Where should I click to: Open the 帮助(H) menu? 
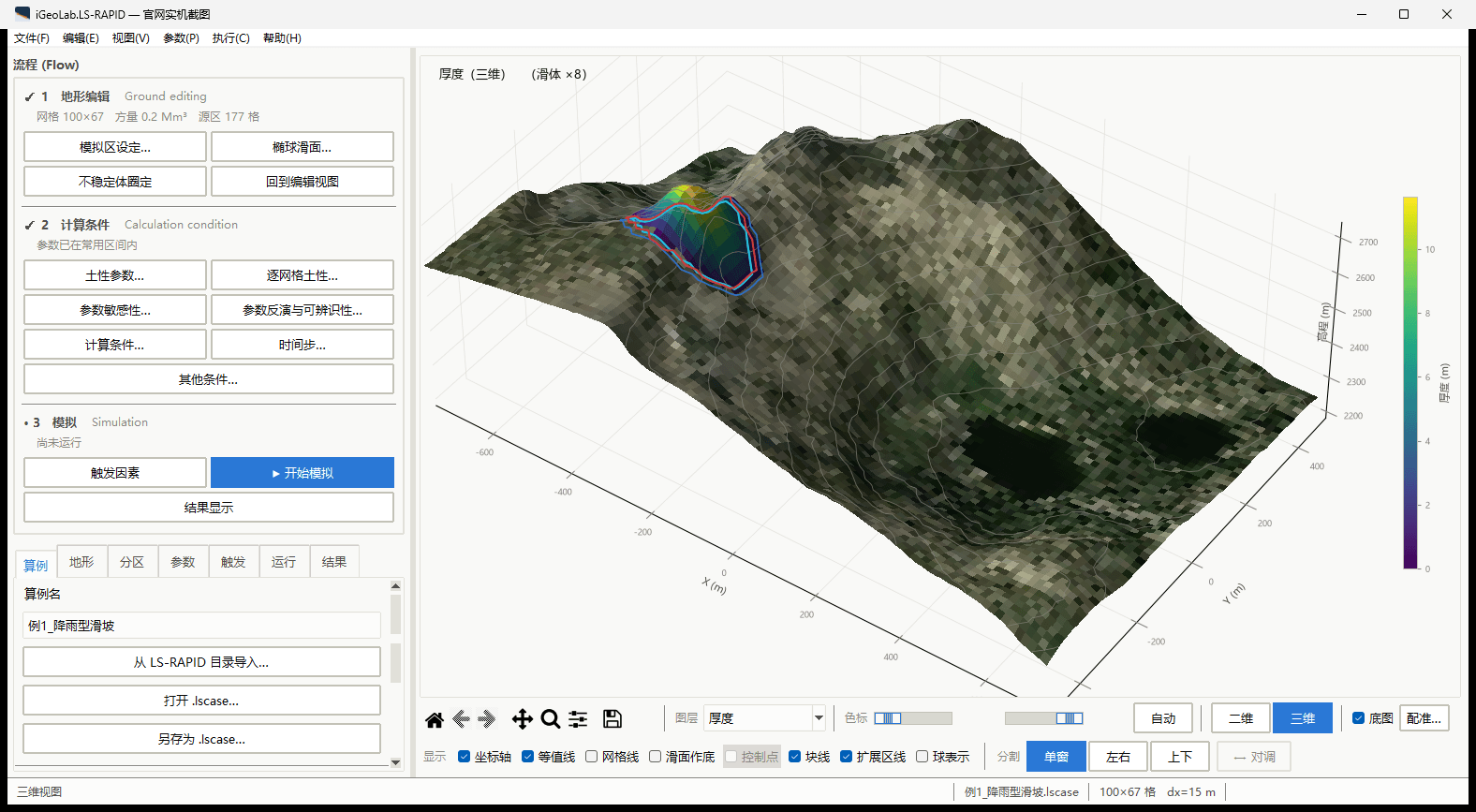282,38
